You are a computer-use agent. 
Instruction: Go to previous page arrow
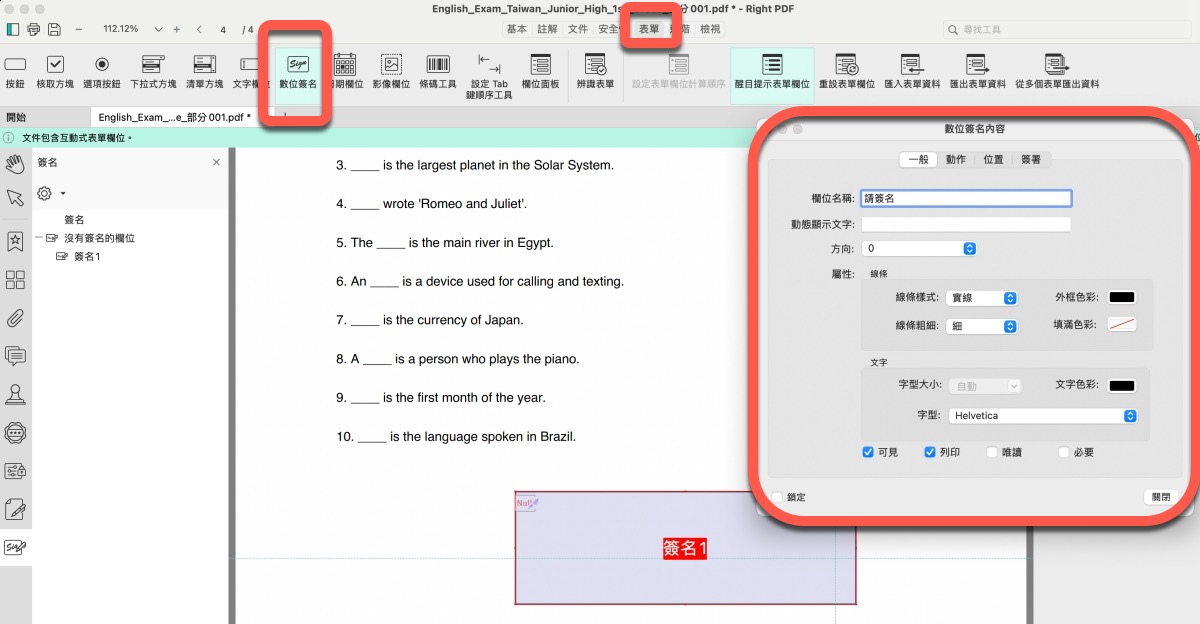[200, 29]
